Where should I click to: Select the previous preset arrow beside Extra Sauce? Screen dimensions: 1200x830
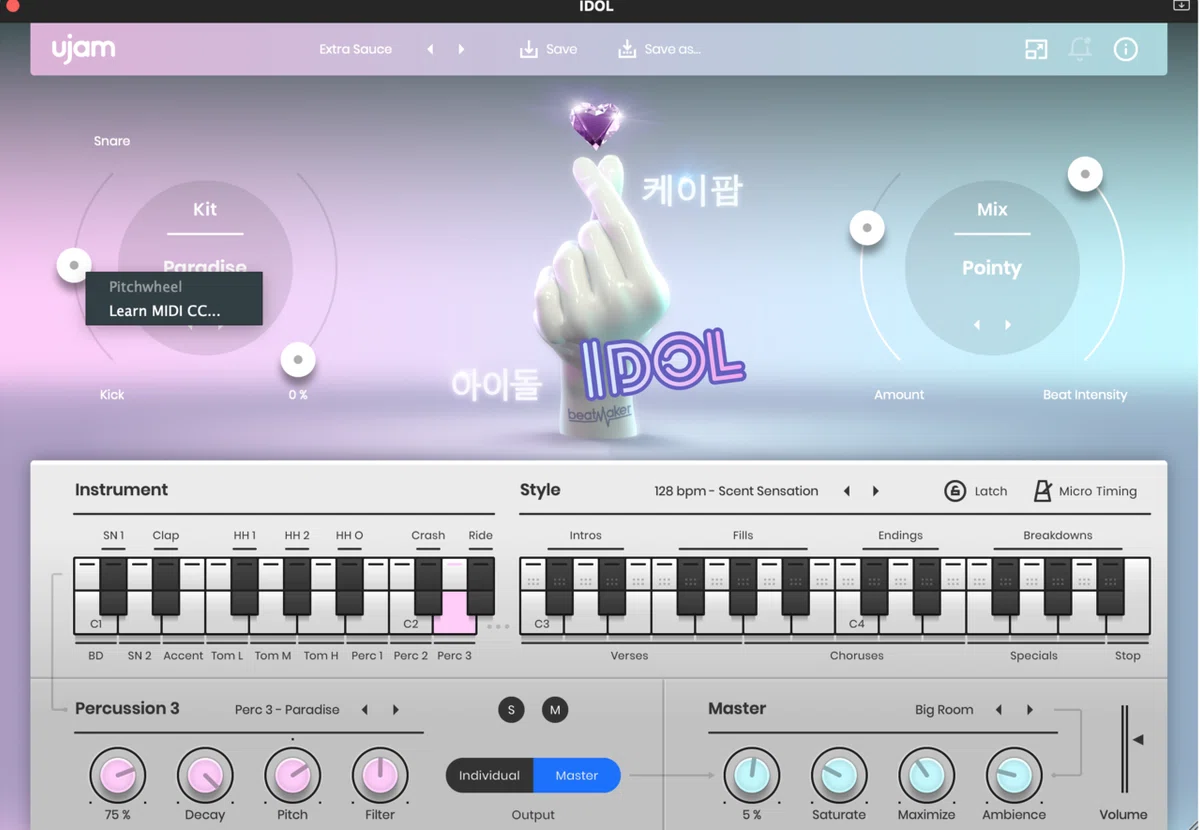point(430,49)
